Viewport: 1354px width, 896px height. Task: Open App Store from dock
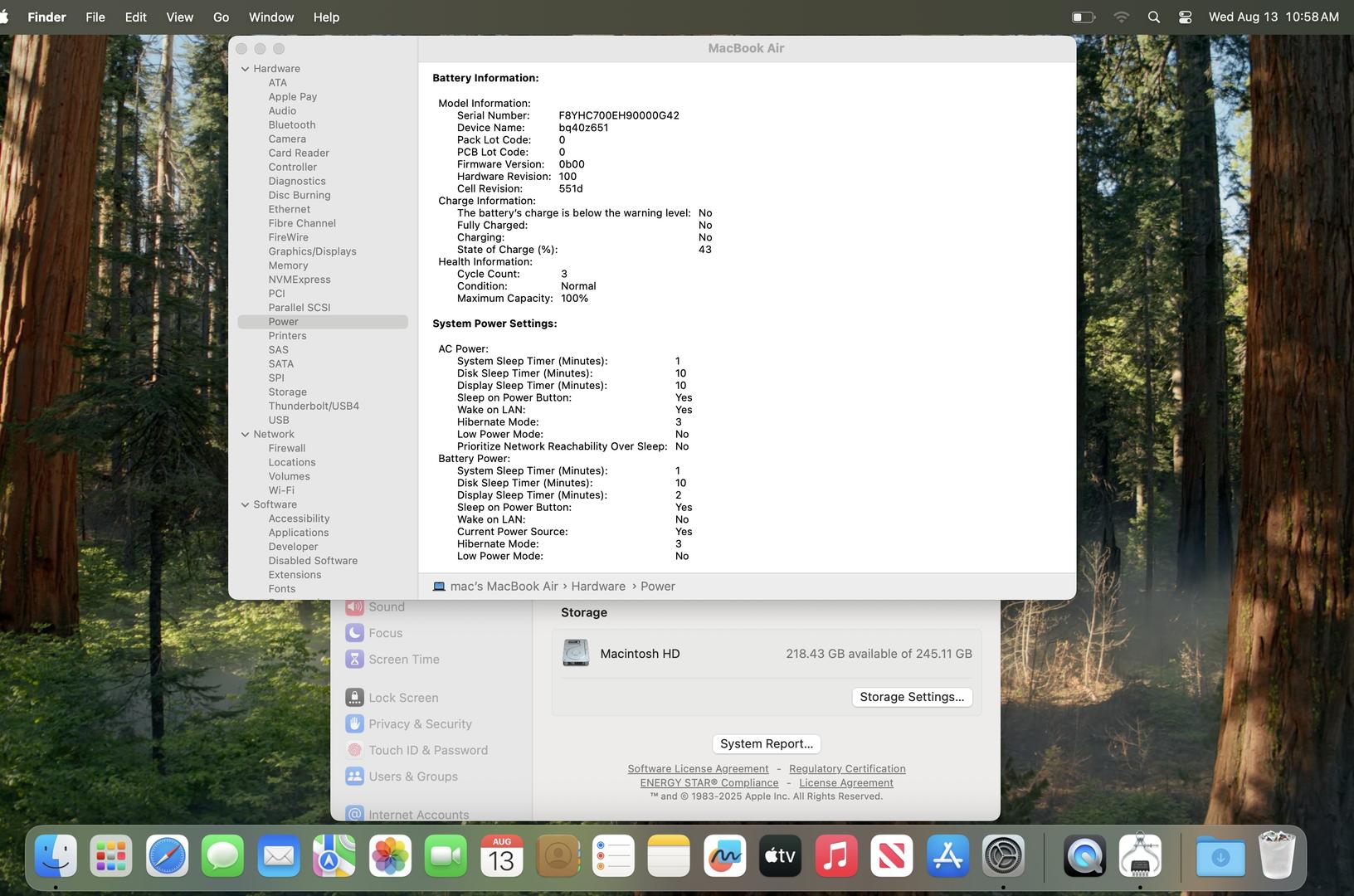948,855
